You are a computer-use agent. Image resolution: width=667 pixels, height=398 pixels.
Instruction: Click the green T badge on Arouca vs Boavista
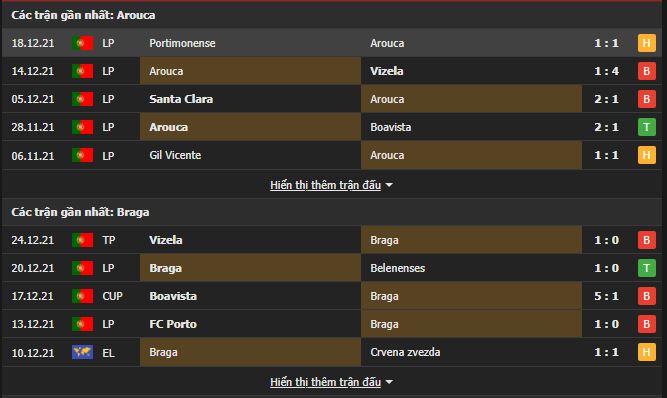coord(646,127)
